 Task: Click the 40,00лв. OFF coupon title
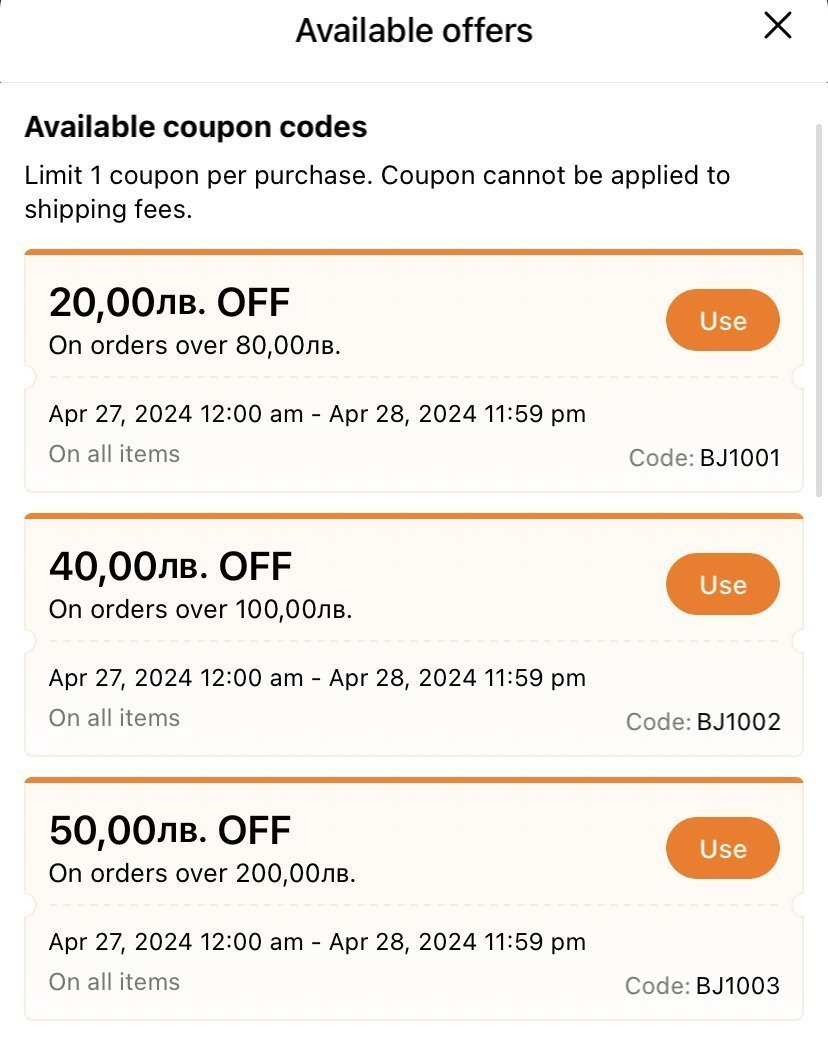(170, 566)
